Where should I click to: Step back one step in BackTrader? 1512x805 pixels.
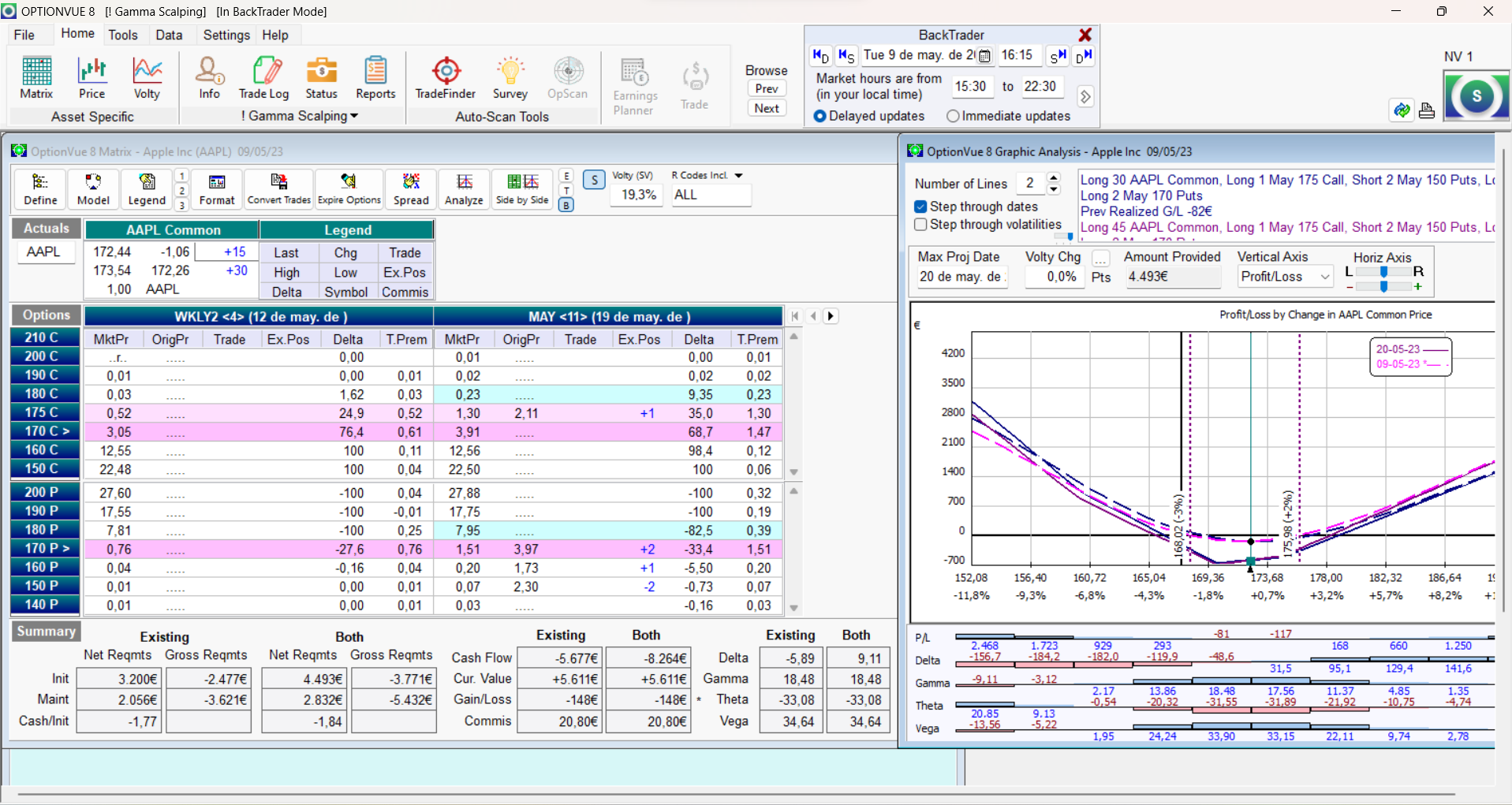point(846,55)
